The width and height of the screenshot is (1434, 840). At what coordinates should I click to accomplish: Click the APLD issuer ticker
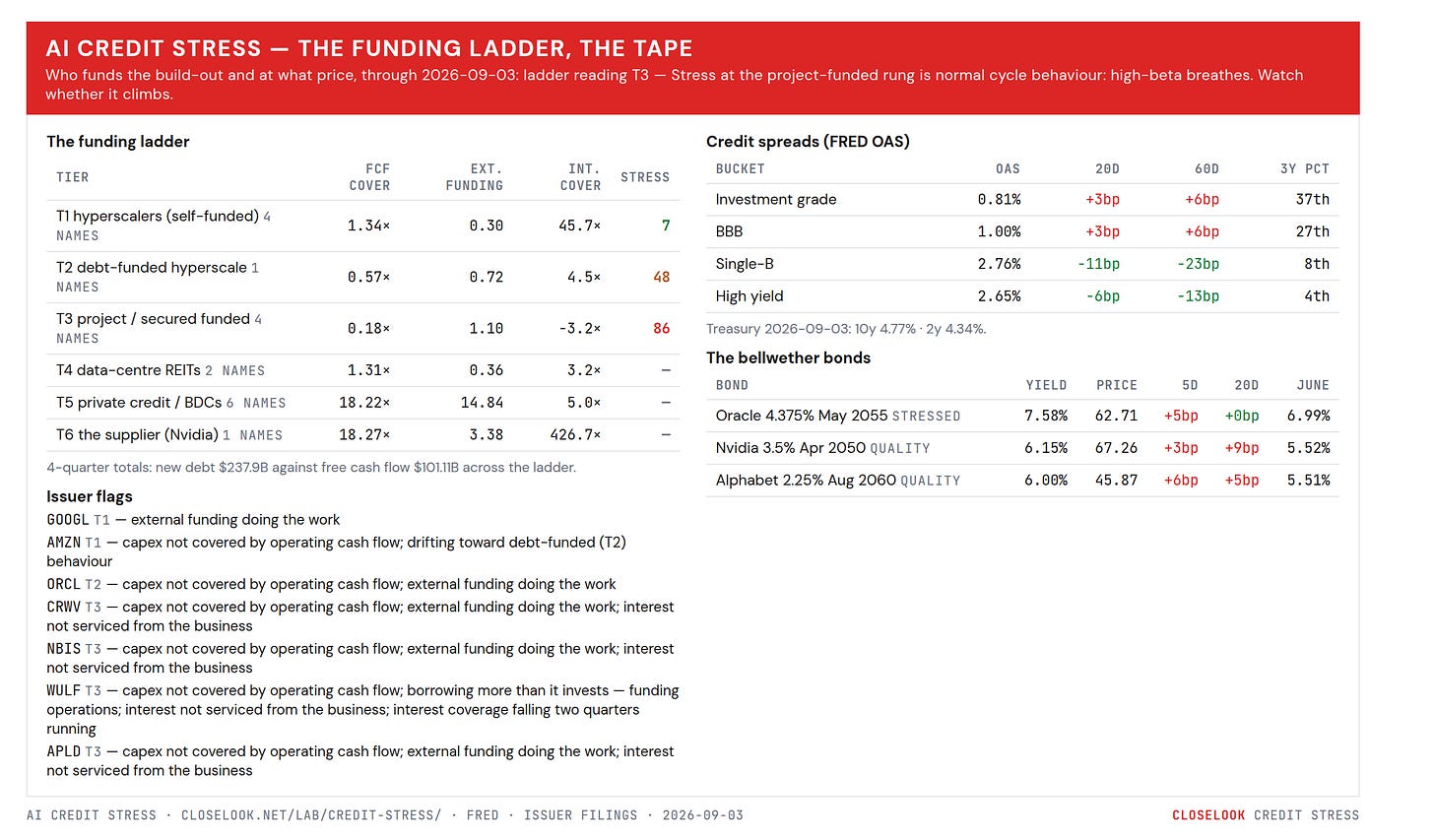point(64,752)
